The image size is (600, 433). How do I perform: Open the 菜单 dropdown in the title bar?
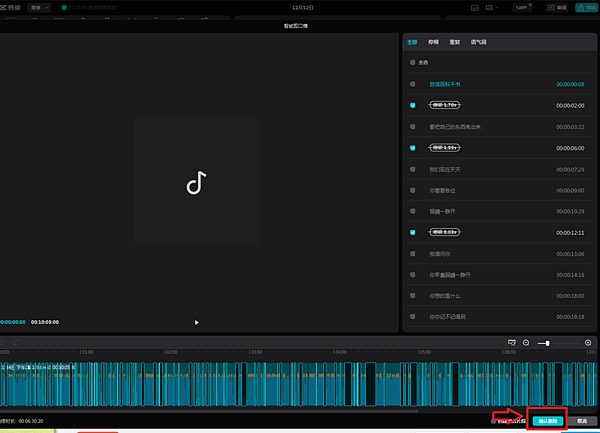coord(38,7)
